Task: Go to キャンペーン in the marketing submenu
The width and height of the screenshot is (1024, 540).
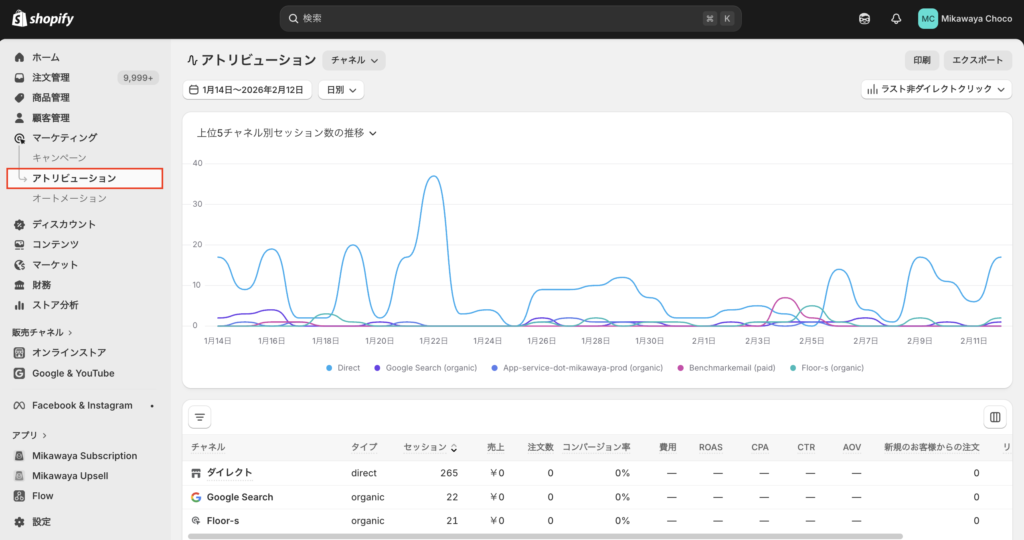Action: coord(59,158)
